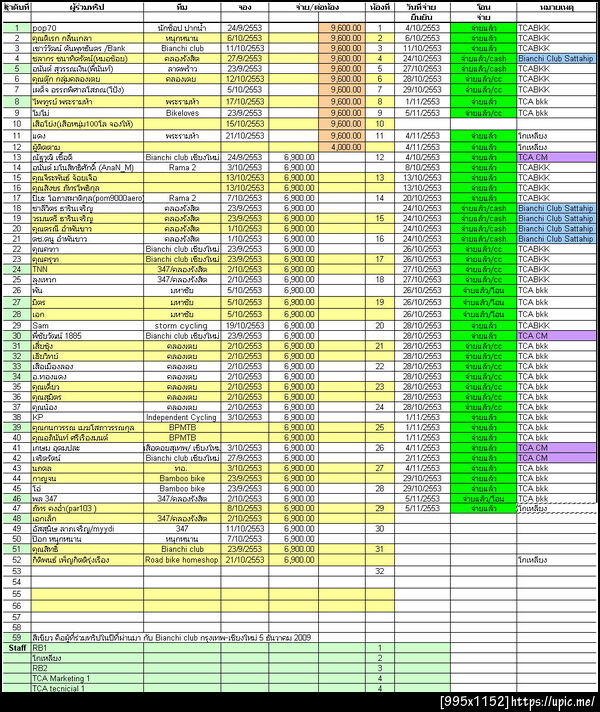Click '9,600.00' amount in row 10
The height and width of the screenshot is (712, 600).
[x=342, y=124]
